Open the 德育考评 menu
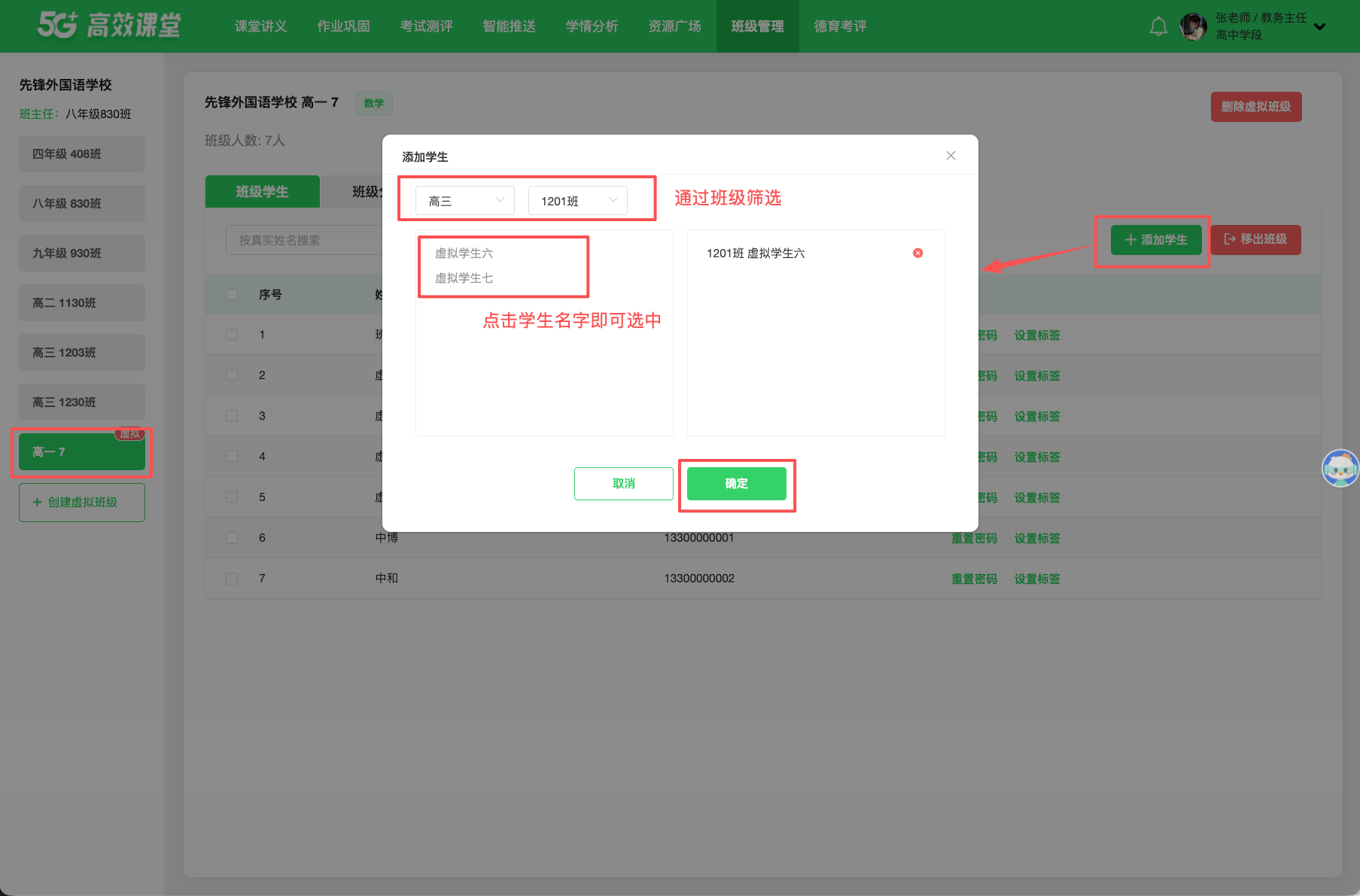The height and width of the screenshot is (896, 1360). tap(841, 26)
